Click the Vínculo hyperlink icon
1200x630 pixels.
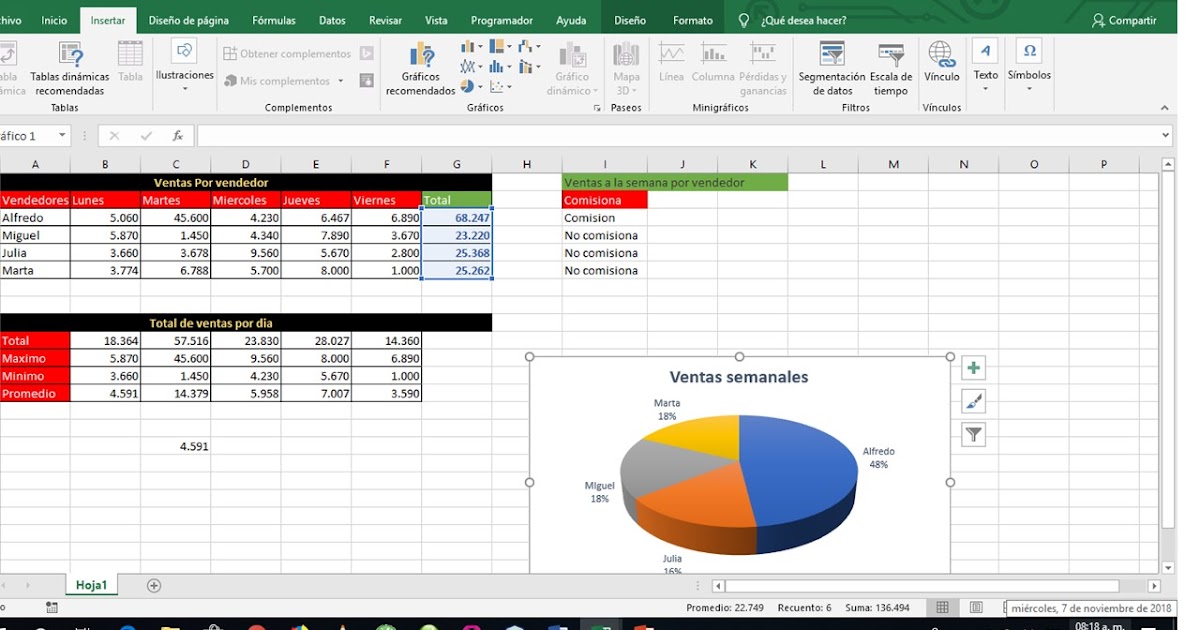tap(940, 66)
